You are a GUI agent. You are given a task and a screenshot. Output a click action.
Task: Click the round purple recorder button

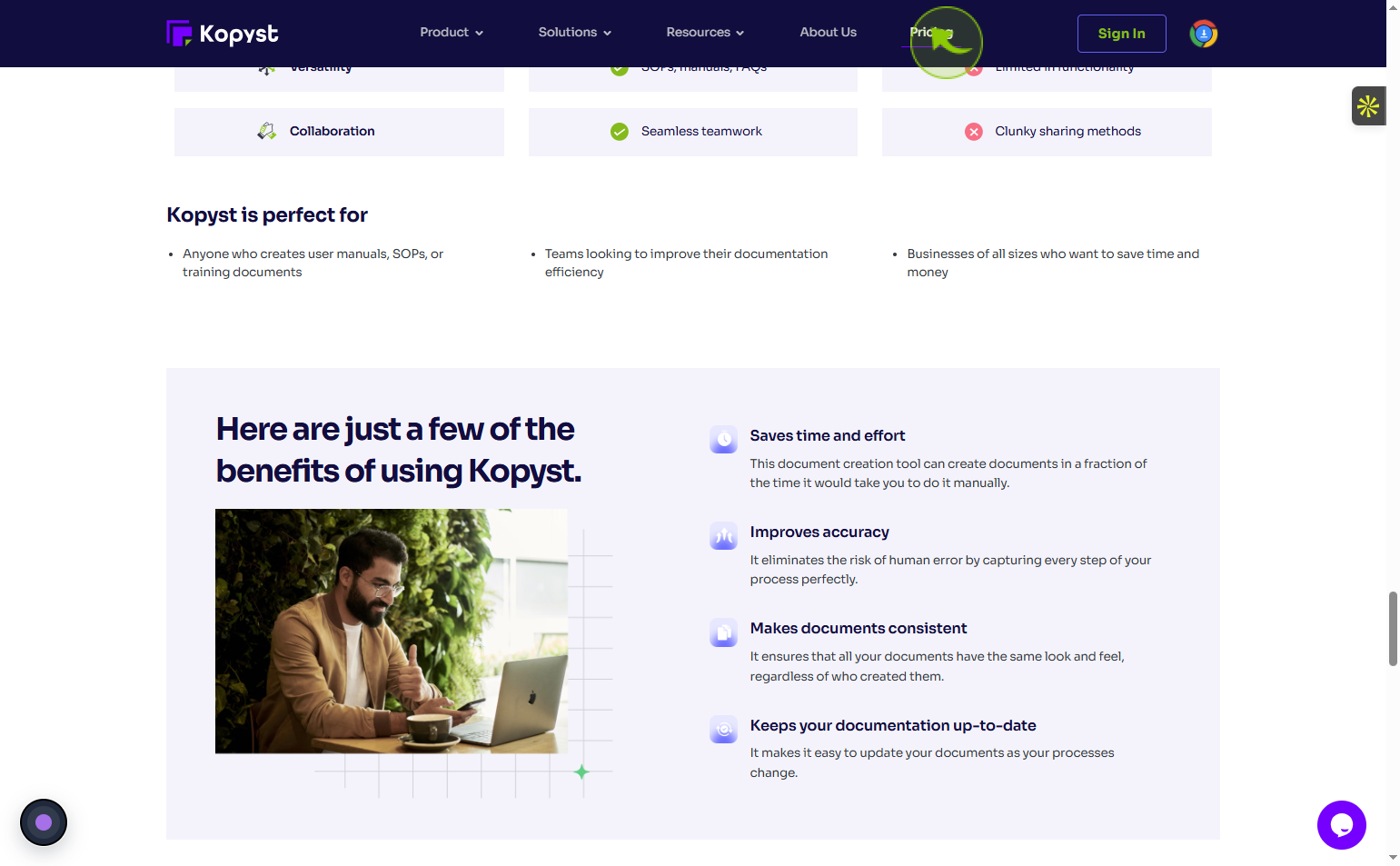[x=44, y=822]
